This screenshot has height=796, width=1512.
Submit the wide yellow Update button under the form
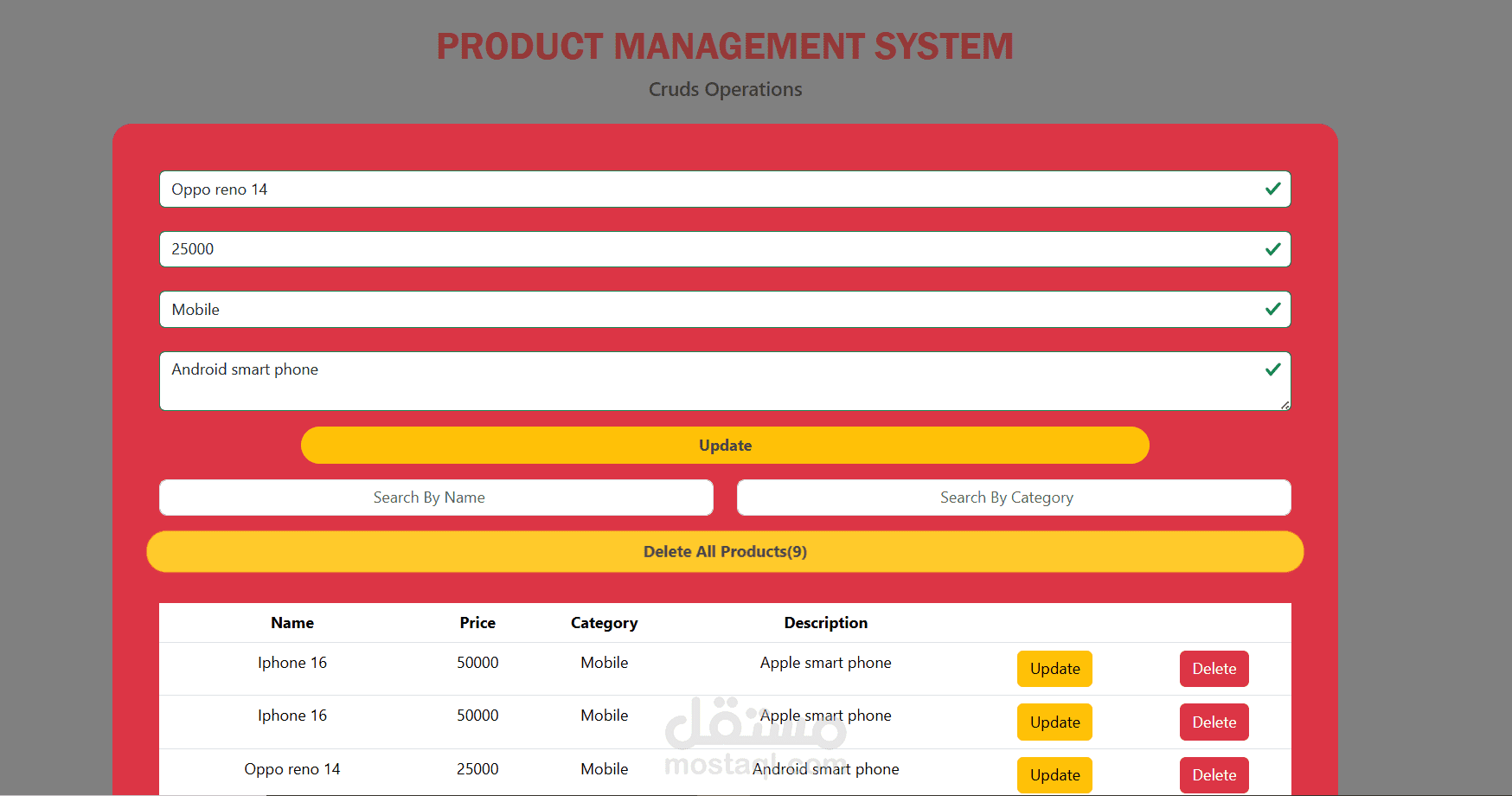pyautogui.click(x=725, y=446)
